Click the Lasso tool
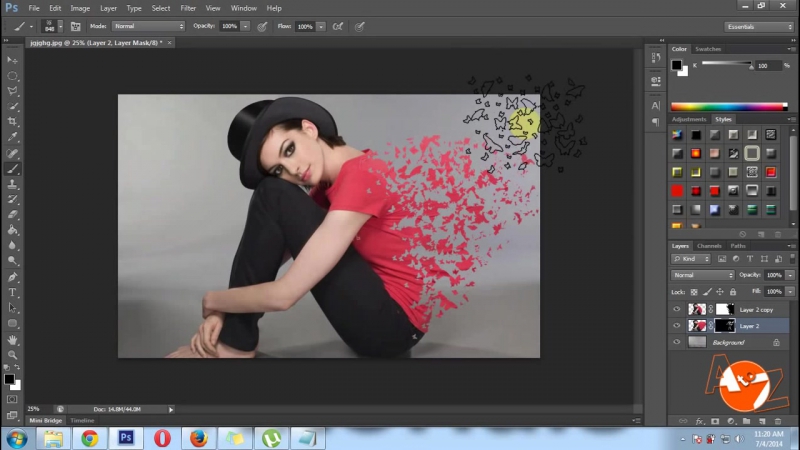The height and width of the screenshot is (450, 800). (x=13, y=90)
